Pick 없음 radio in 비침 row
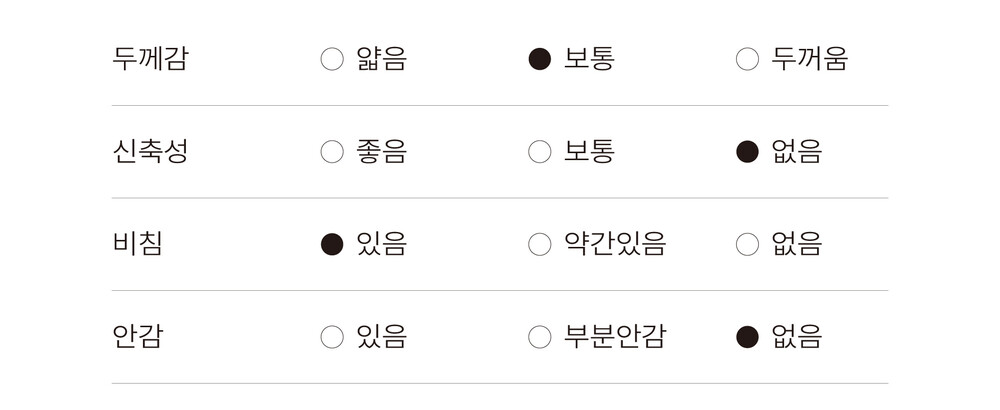 (747, 244)
